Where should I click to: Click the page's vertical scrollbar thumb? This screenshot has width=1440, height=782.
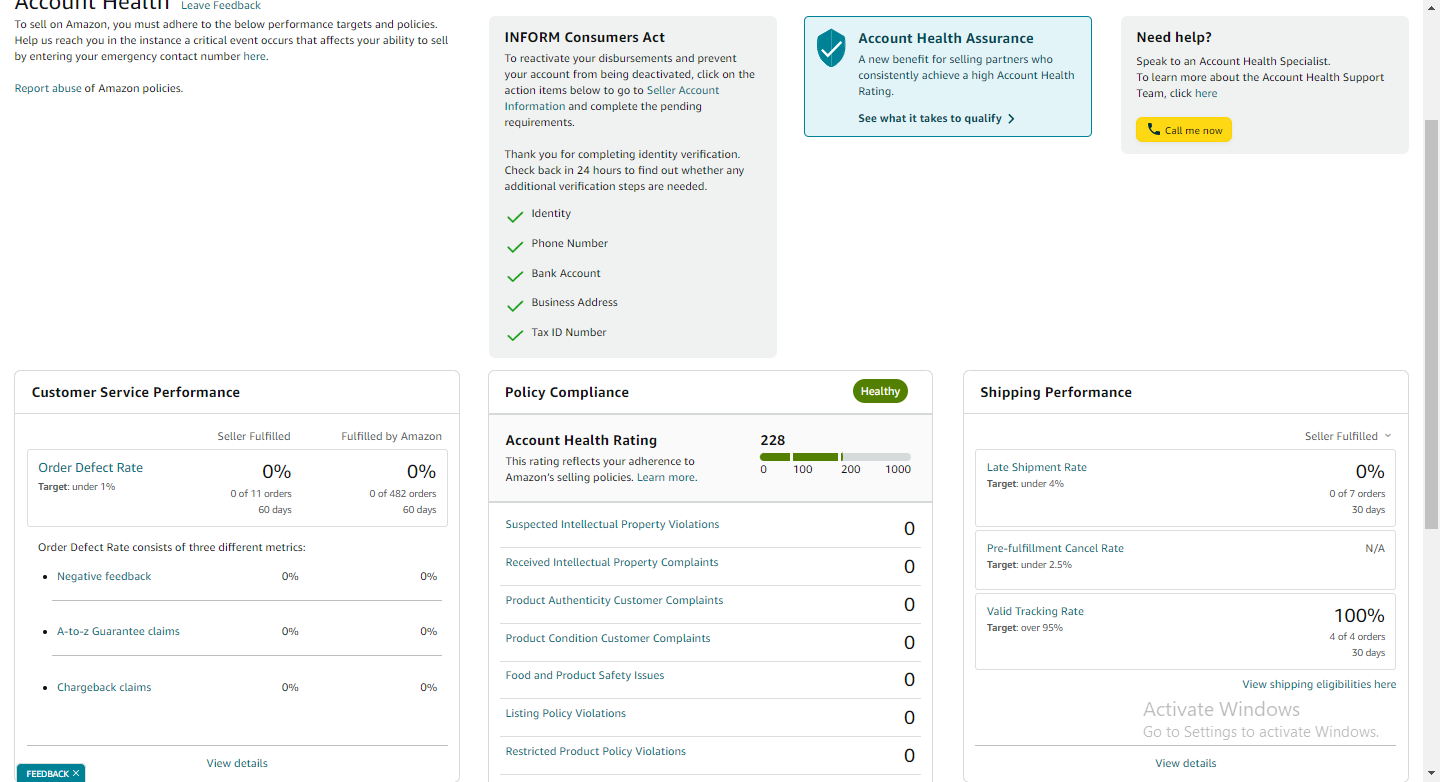1431,323
